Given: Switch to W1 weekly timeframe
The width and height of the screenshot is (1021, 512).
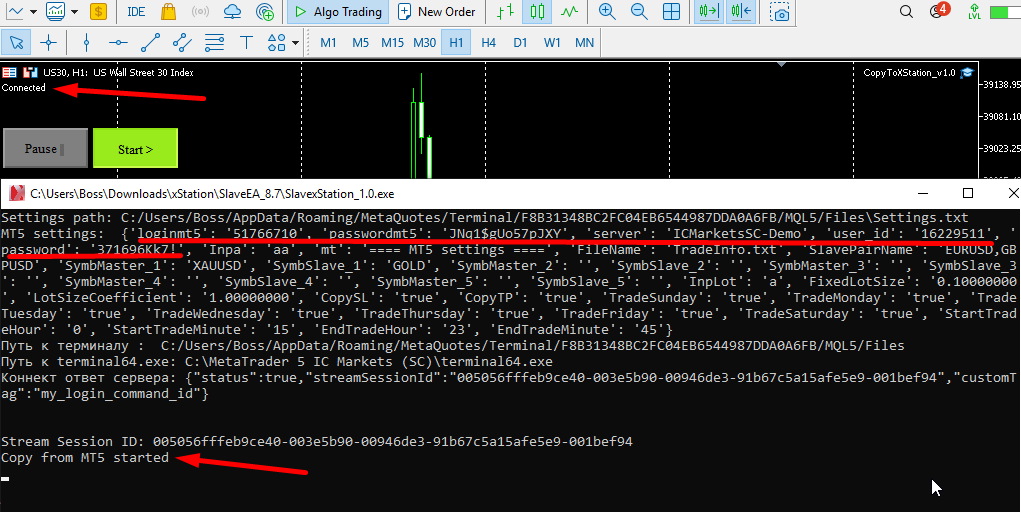Looking at the screenshot, I should click(x=552, y=42).
